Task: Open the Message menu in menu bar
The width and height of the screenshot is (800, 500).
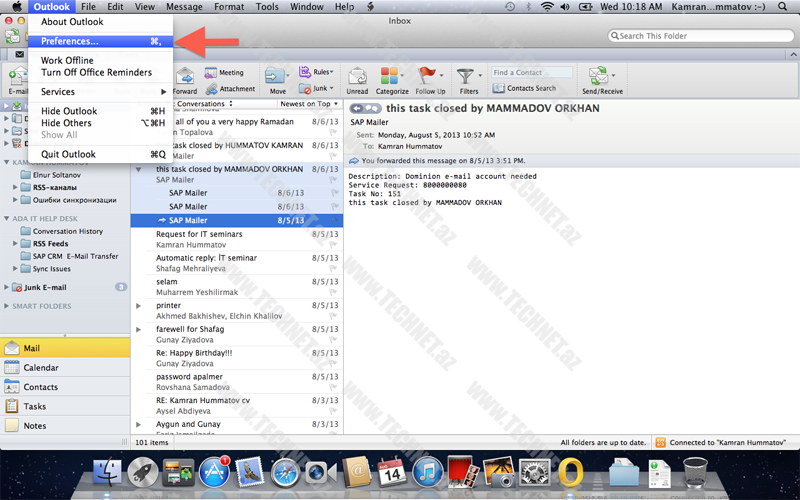Action: (184, 7)
